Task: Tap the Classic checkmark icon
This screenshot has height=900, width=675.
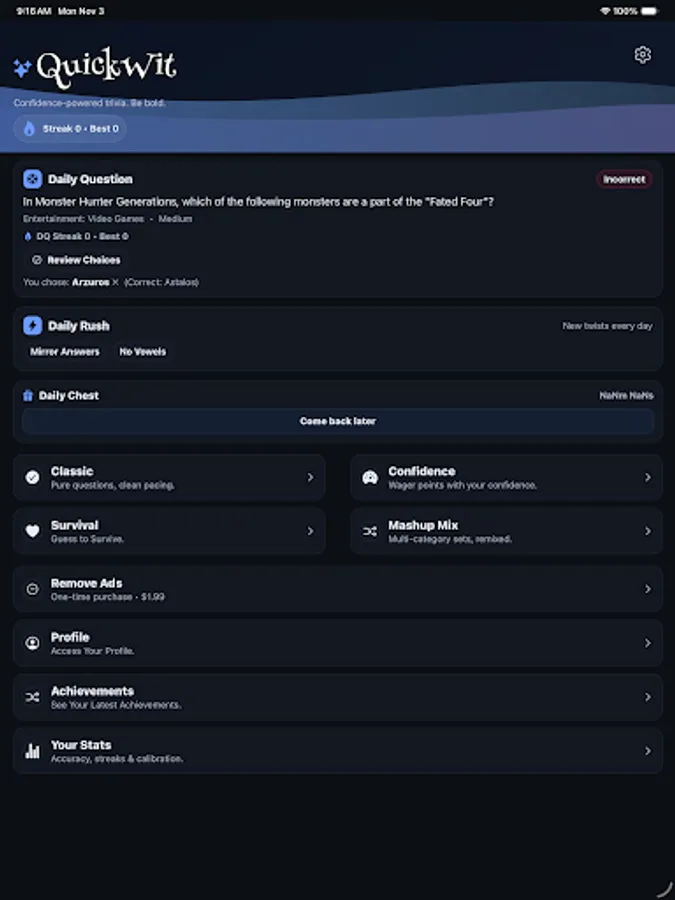Action: [x=33, y=477]
